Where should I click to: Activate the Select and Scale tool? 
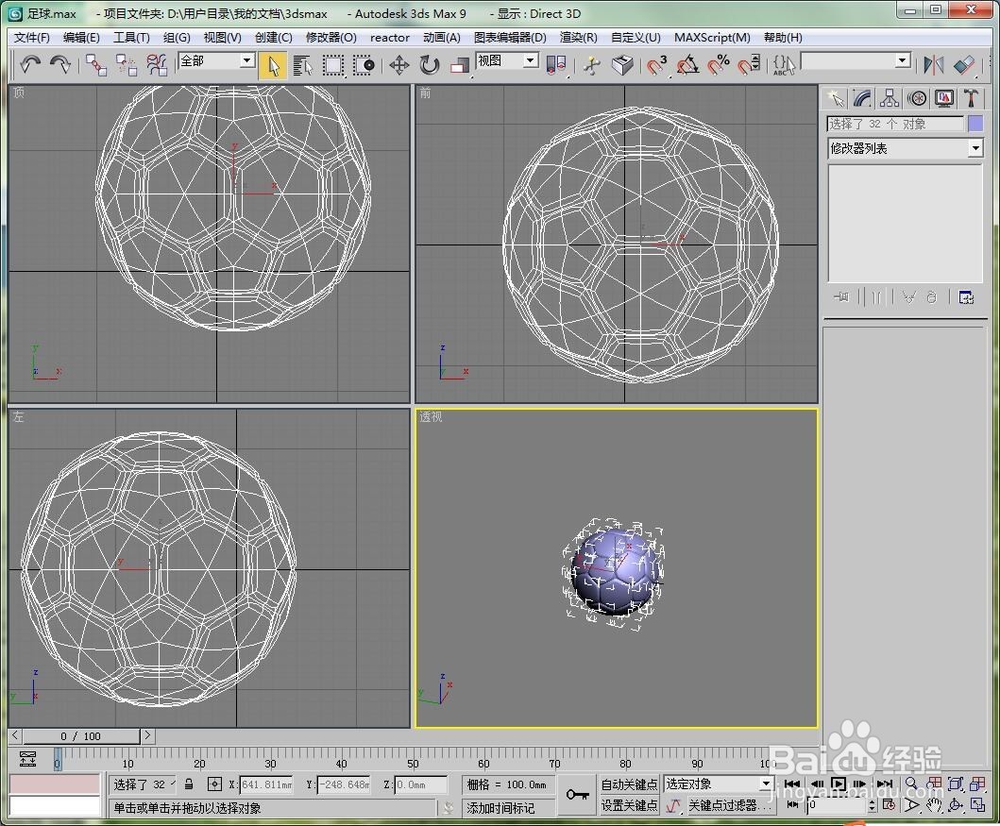pyautogui.click(x=459, y=65)
